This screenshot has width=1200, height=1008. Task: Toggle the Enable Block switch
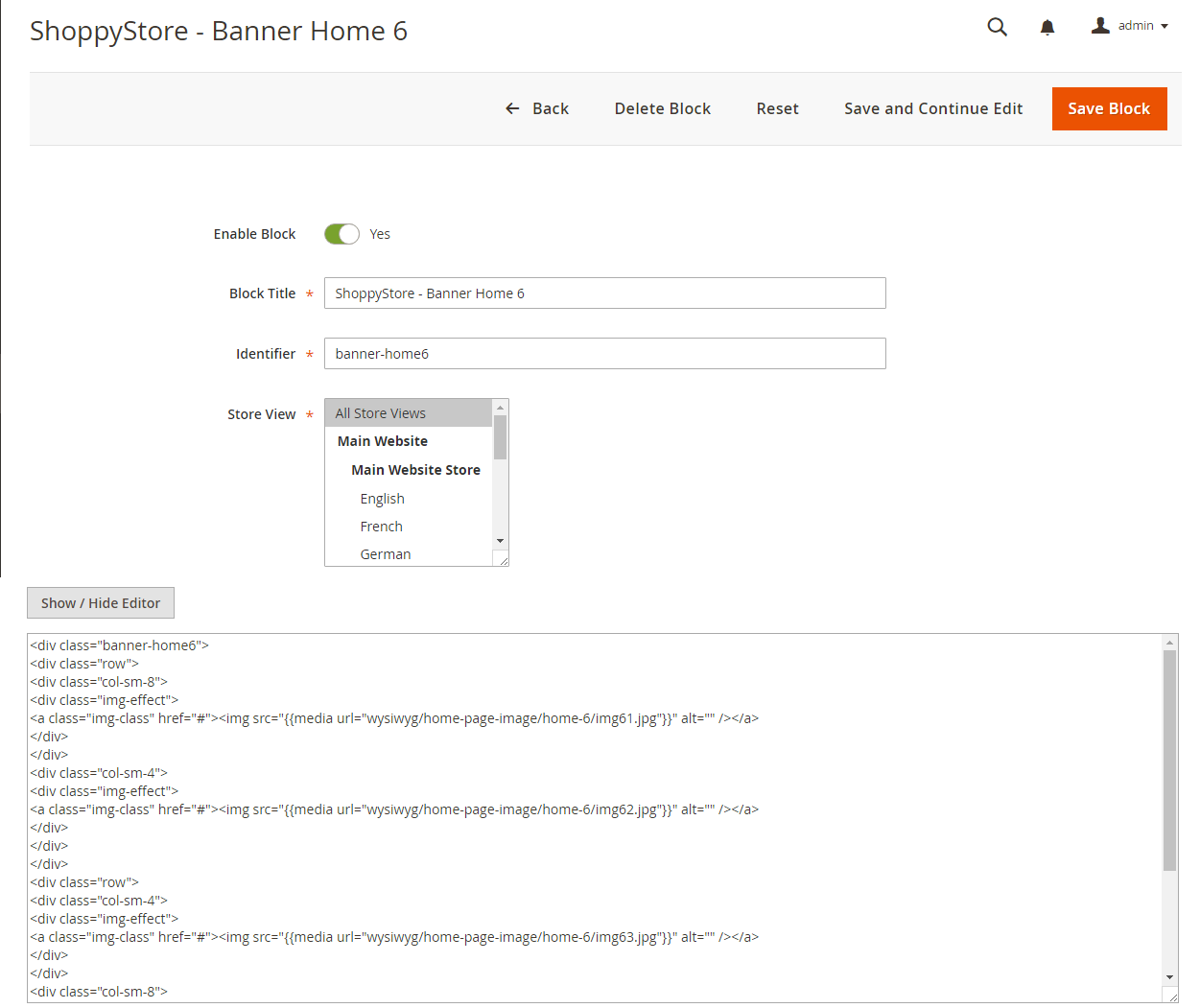tap(341, 234)
